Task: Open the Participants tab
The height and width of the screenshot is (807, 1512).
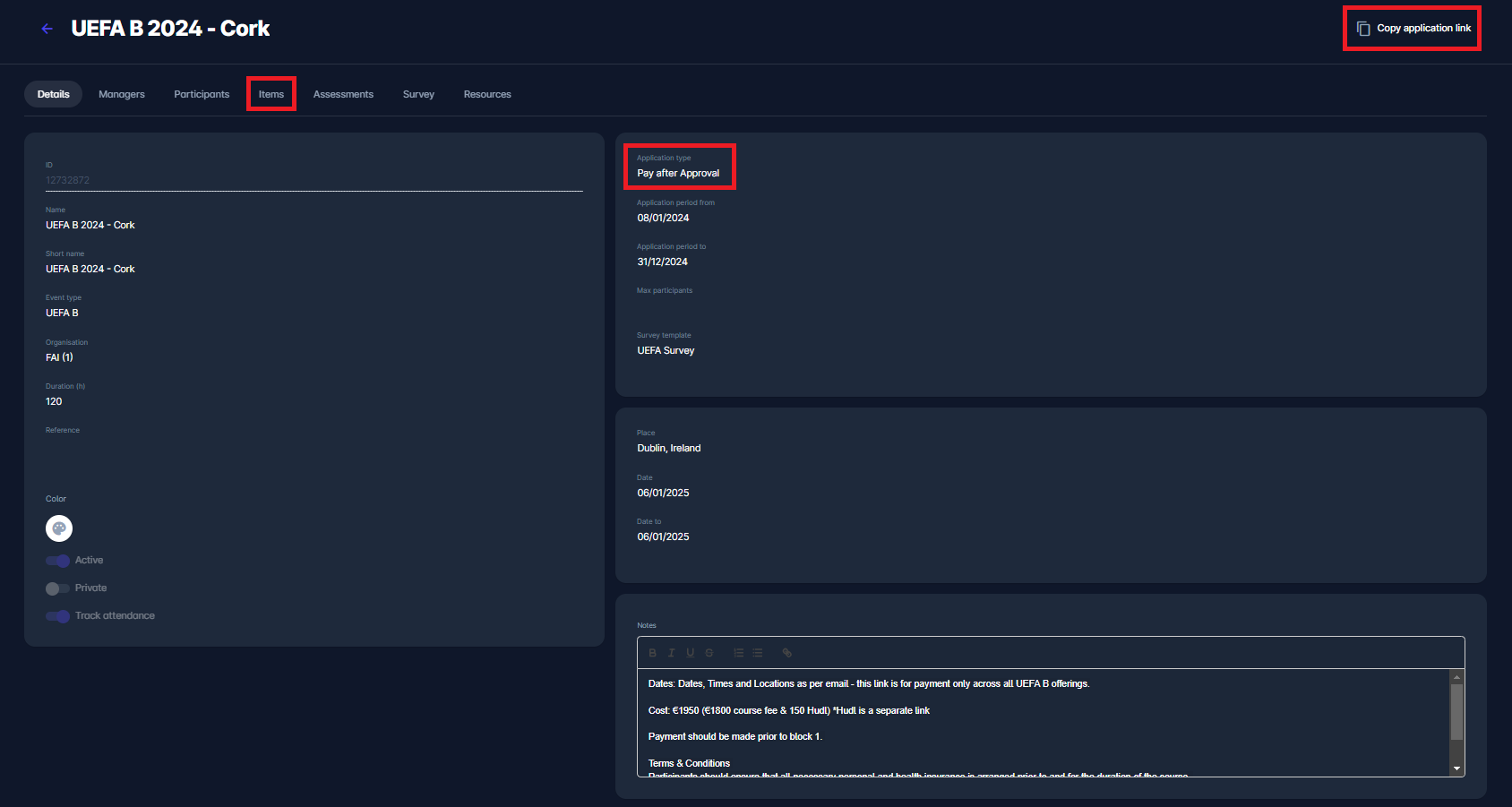Action: pos(202,94)
